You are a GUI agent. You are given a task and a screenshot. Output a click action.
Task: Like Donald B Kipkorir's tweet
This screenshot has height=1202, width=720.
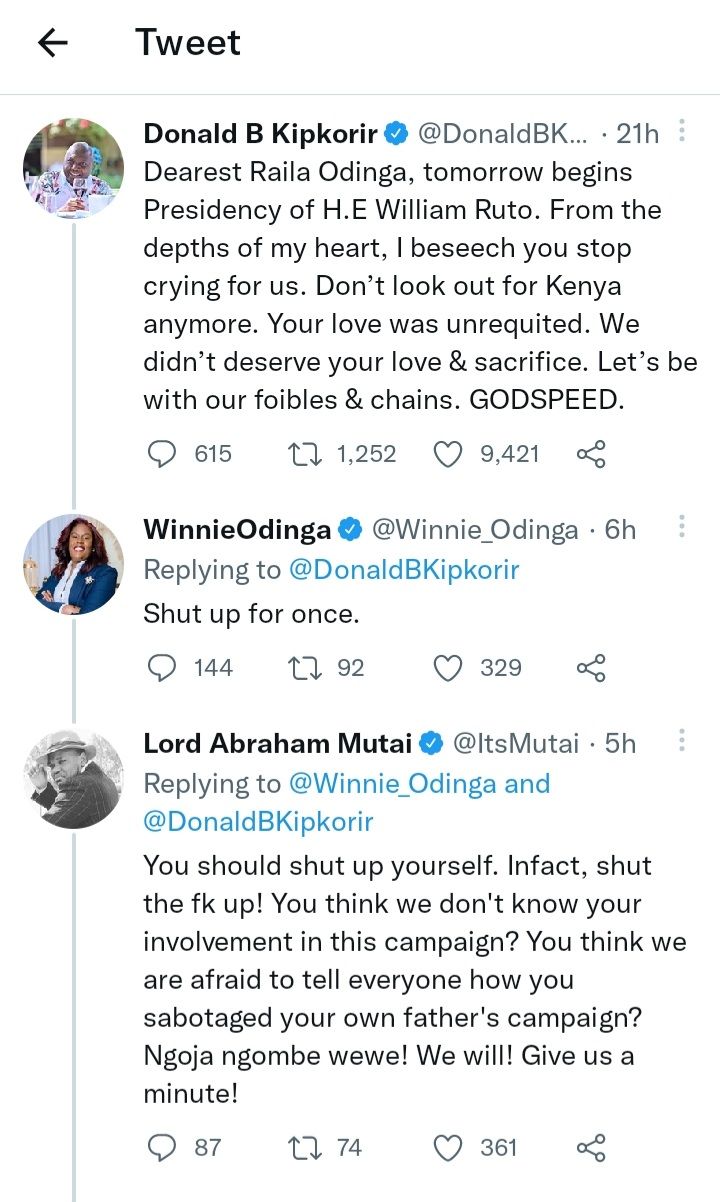pos(448,454)
